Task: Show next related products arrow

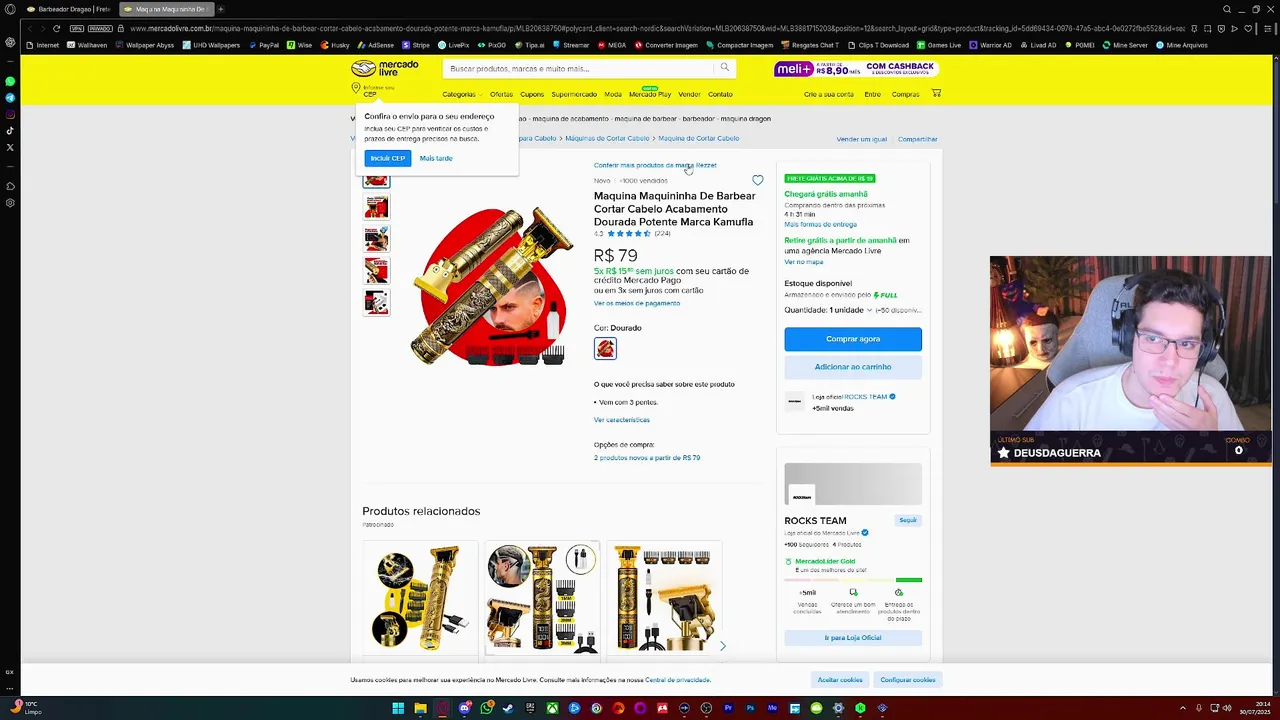Action: (x=722, y=646)
